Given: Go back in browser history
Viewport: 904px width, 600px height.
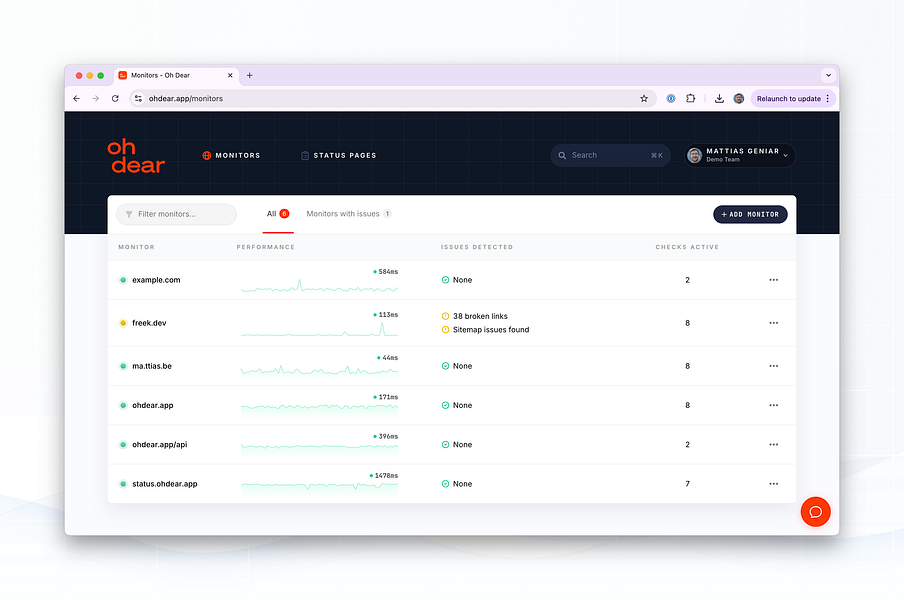Looking at the screenshot, I should click(x=77, y=99).
